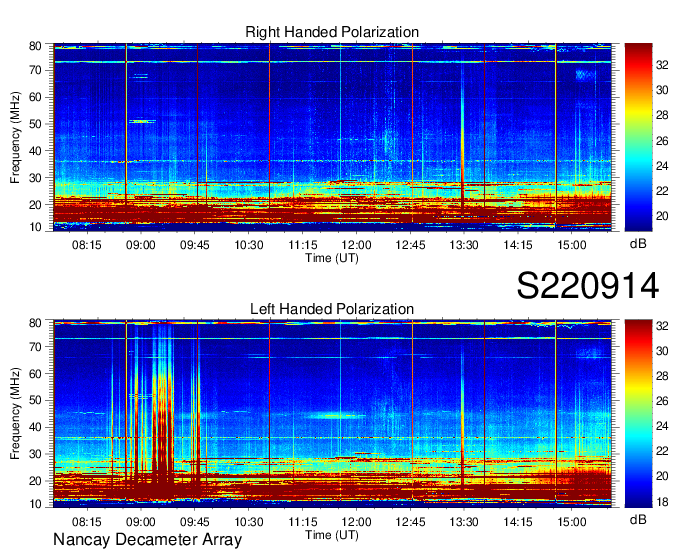
Task: Click the "70" frequency tick of the left-handed plot
Action: pyautogui.click(x=35, y=347)
